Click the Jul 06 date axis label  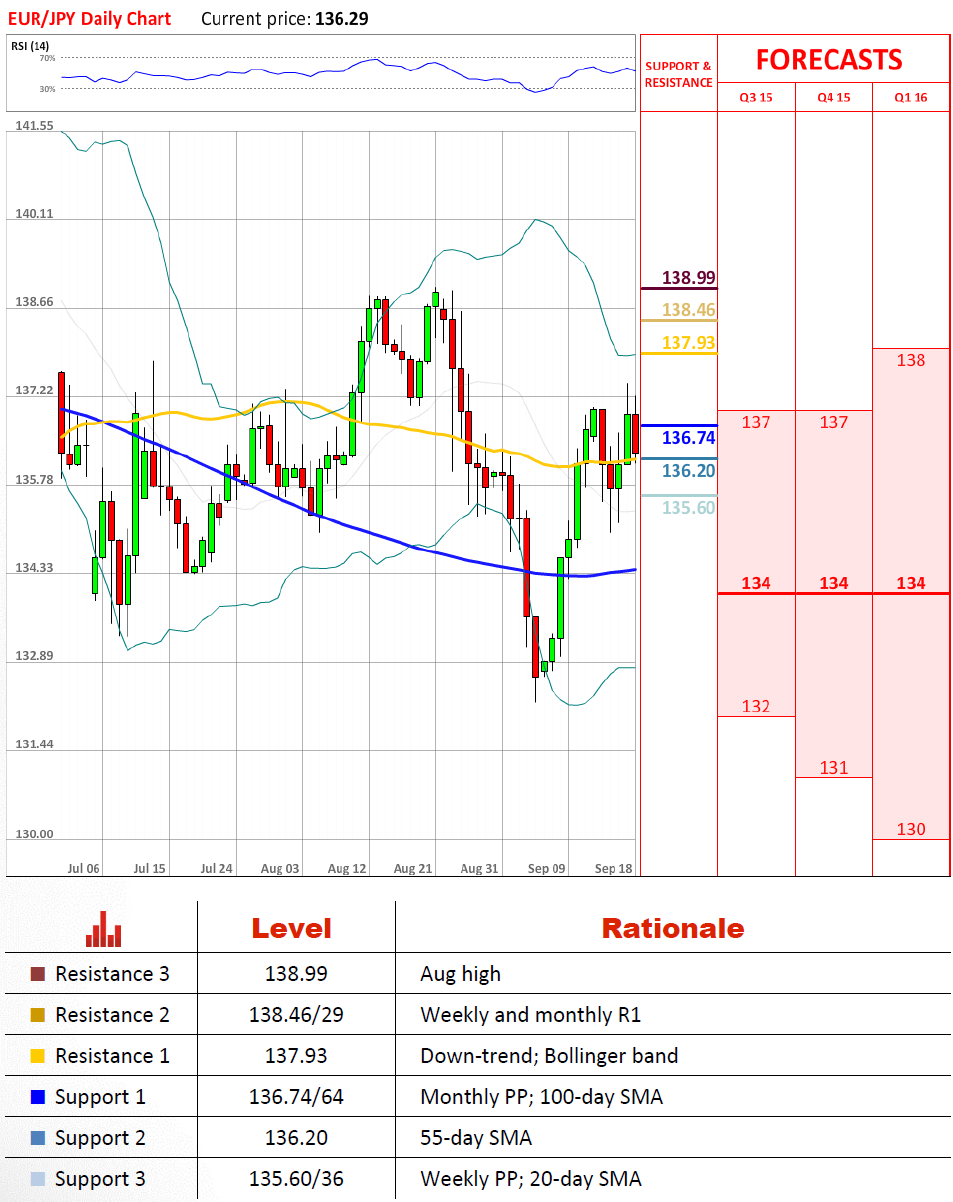point(83,868)
